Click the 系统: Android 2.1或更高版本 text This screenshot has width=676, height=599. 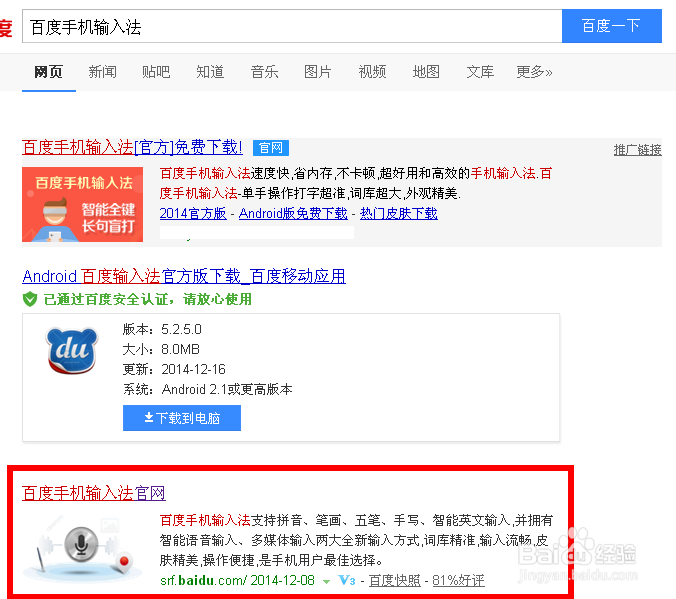tap(208, 389)
